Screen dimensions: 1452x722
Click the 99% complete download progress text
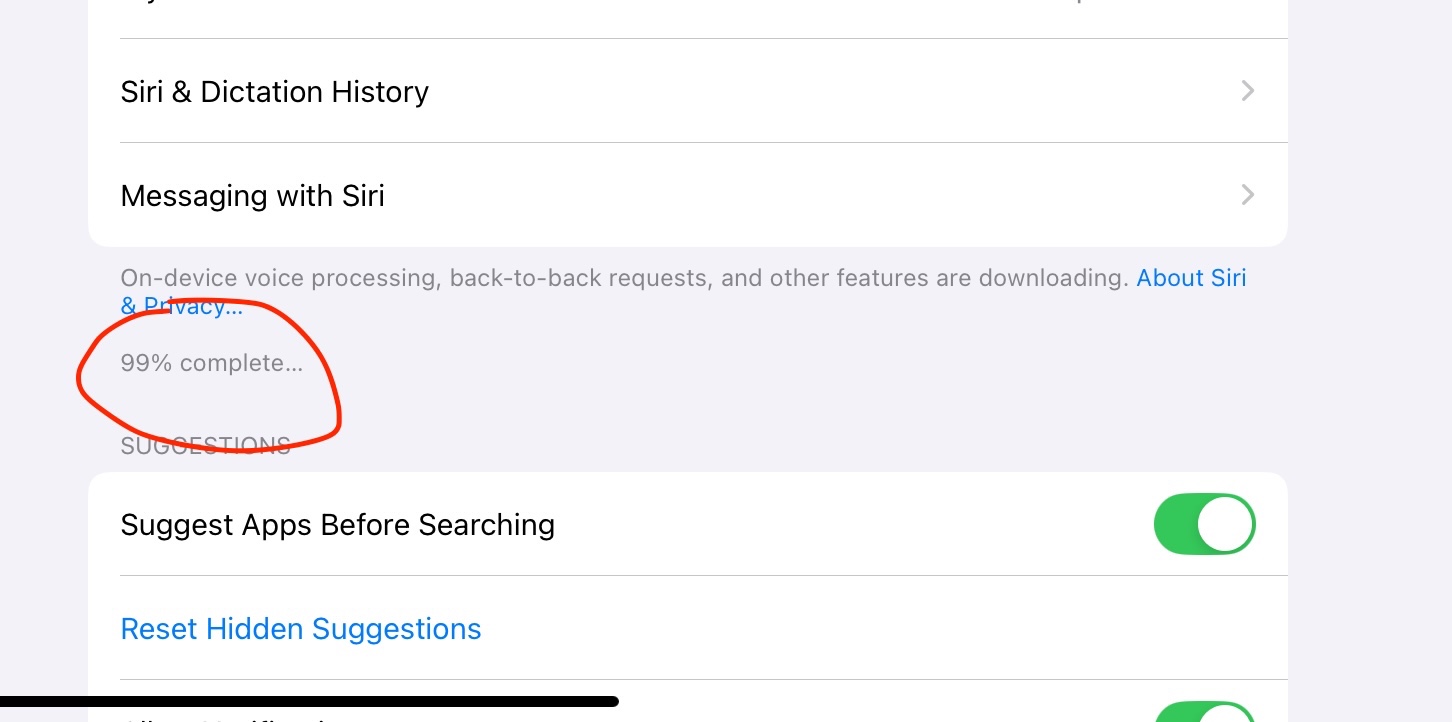[211, 364]
